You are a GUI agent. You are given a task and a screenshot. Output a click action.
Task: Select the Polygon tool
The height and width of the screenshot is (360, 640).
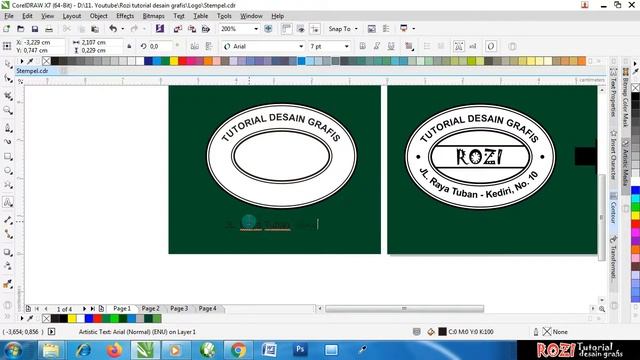point(8,185)
